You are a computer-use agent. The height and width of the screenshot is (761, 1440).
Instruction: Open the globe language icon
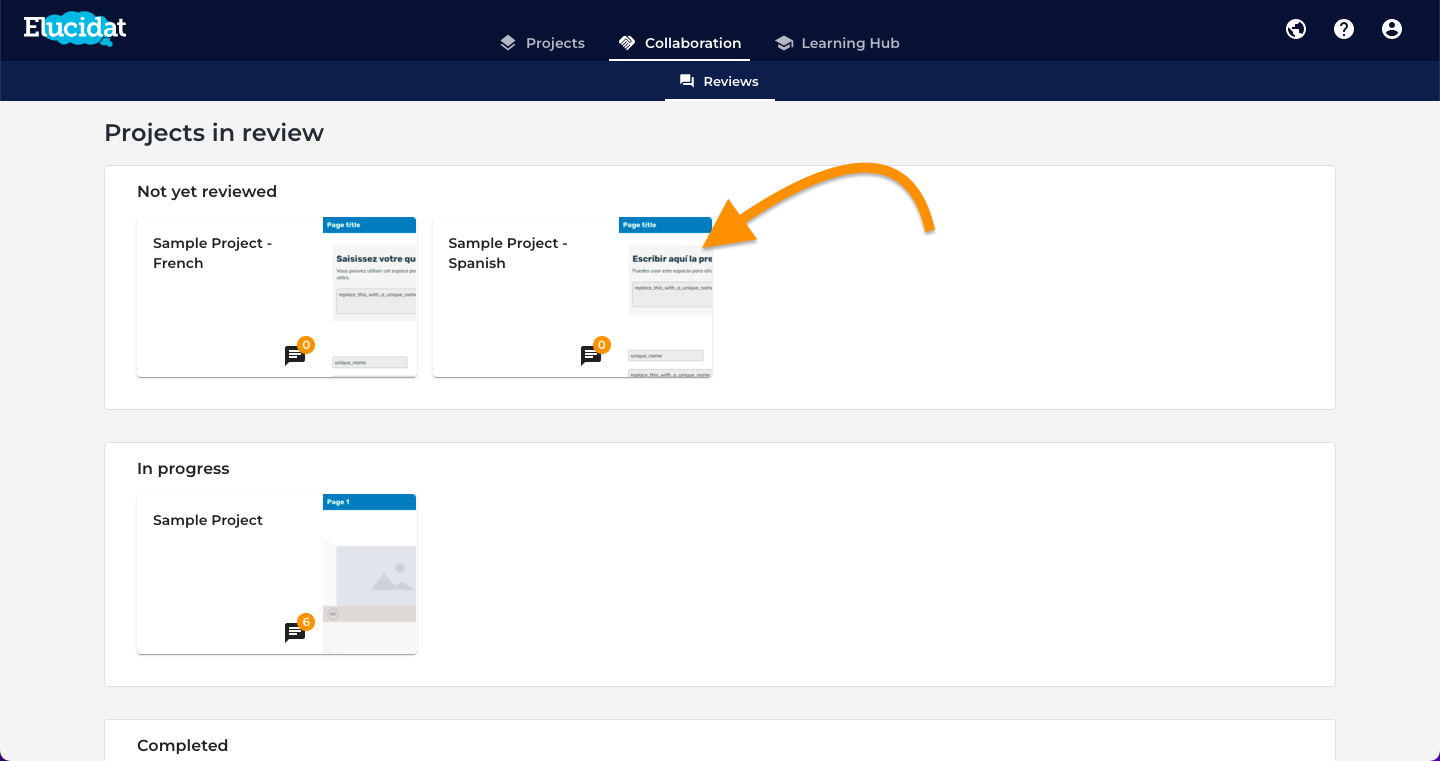(x=1296, y=29)
